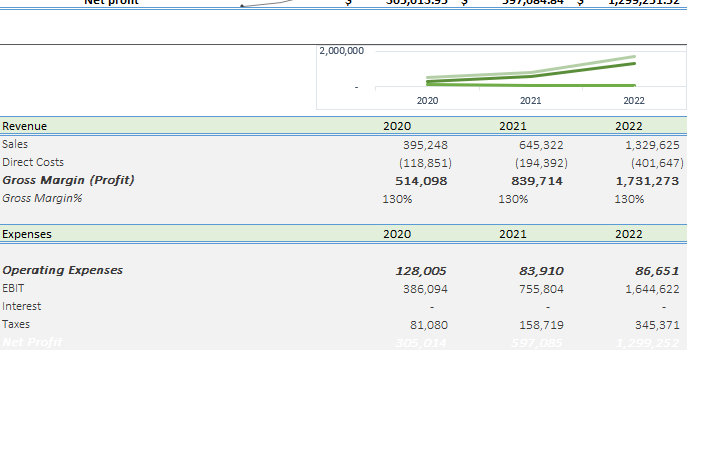Select the 2022 Sales cell 1,329,625
Image resolution: width=726 pixels, height=458 pixels.
tap(652, 145)
